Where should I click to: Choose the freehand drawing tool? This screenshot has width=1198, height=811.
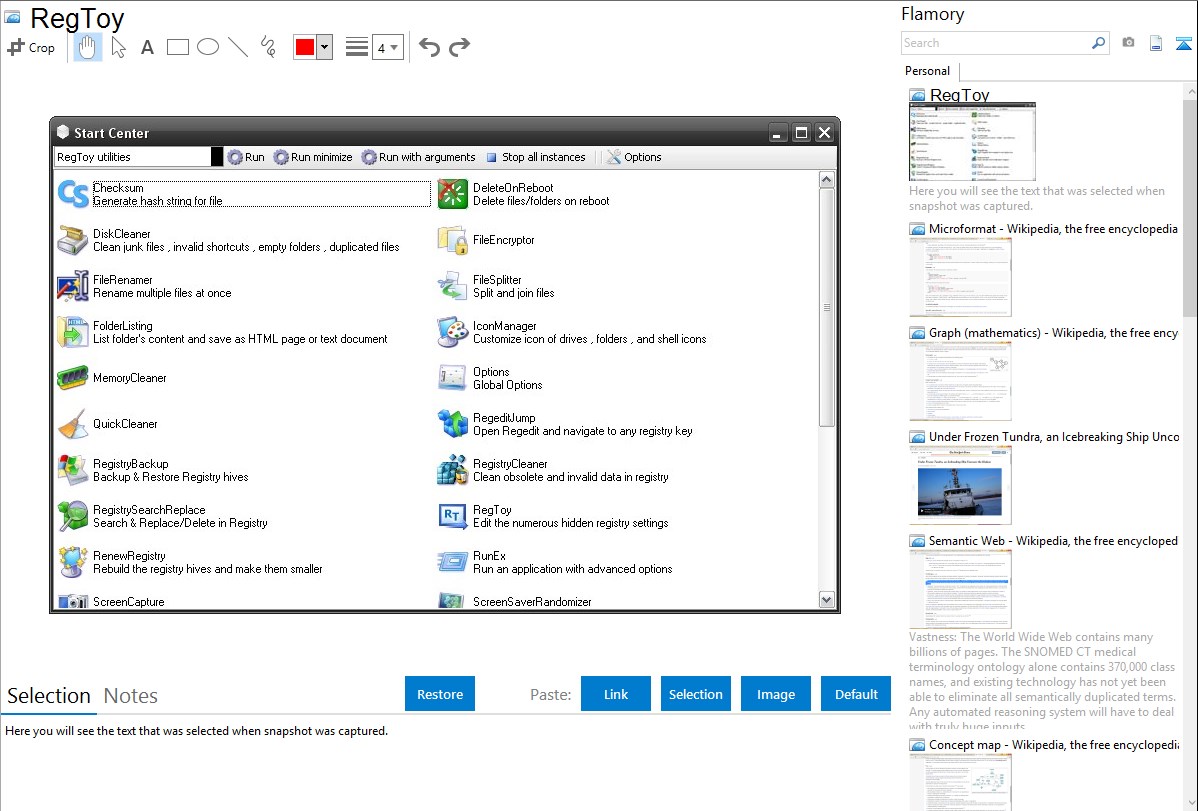tap(268, 47)
